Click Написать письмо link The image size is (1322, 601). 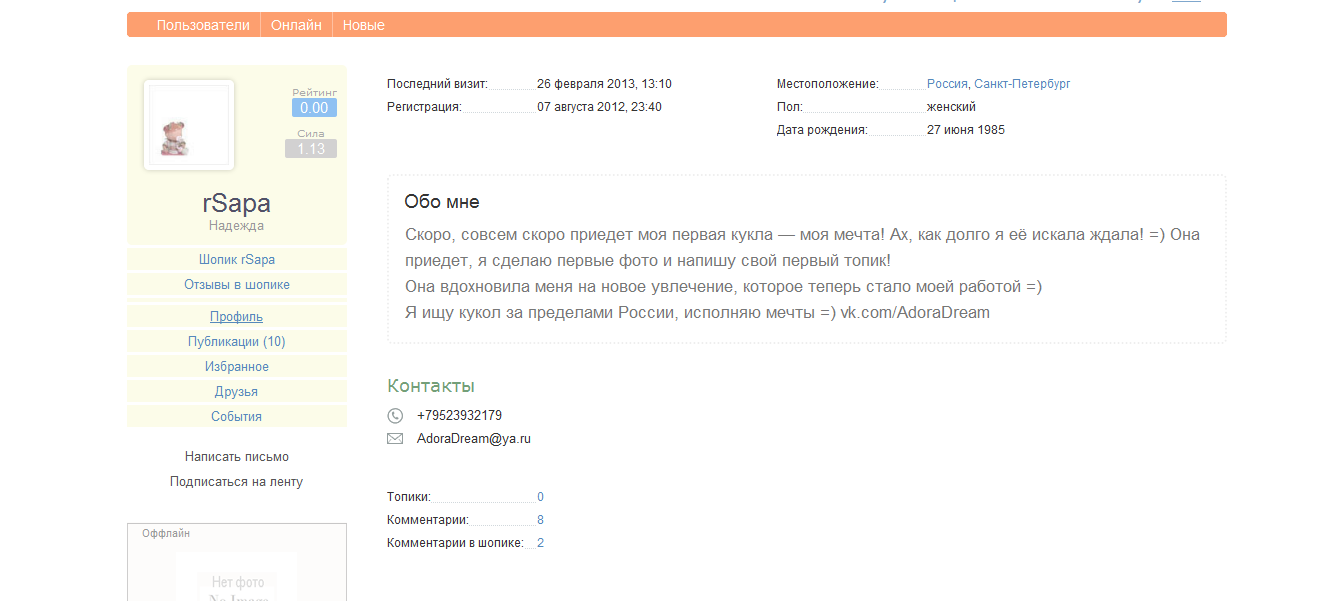237,457
